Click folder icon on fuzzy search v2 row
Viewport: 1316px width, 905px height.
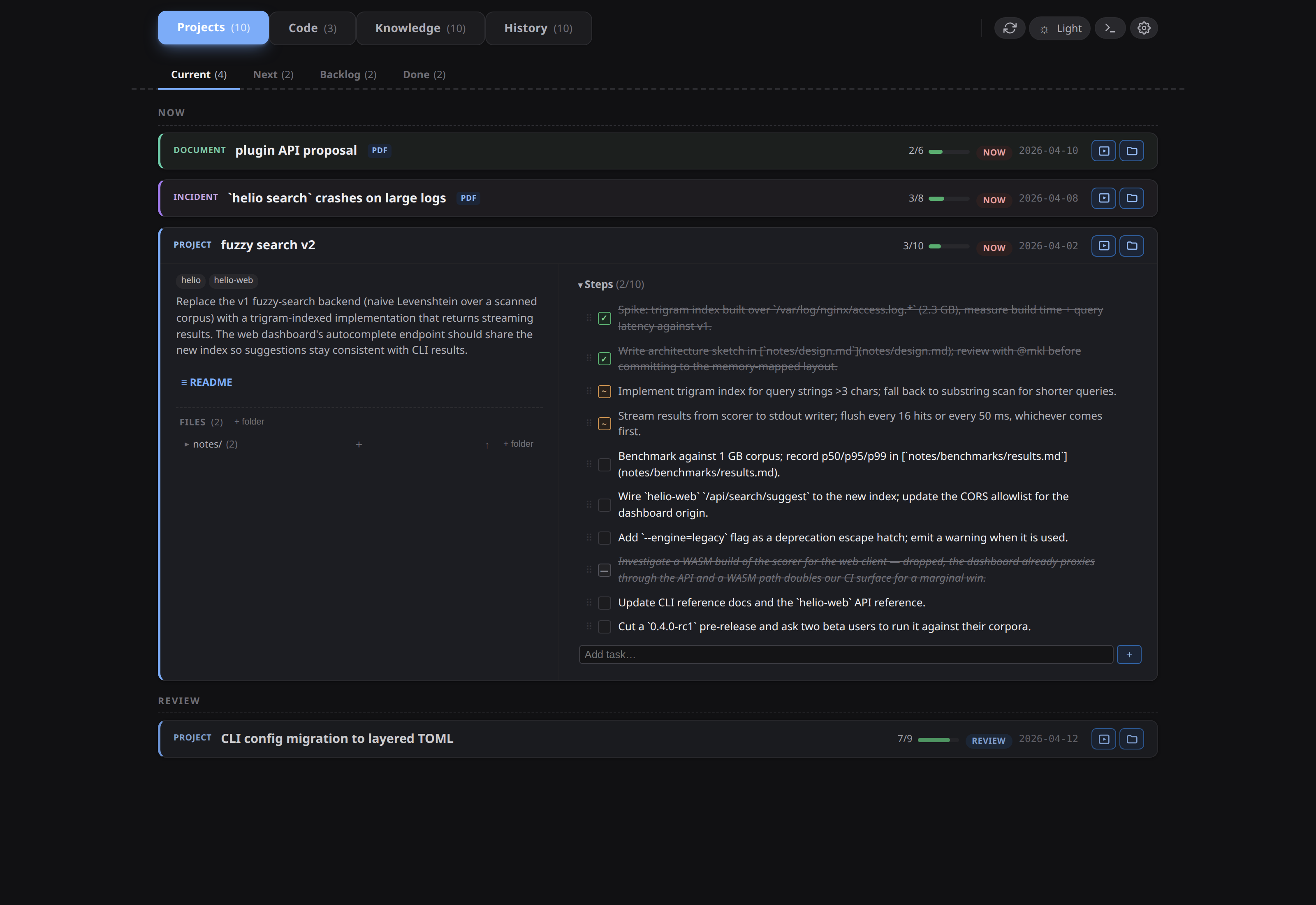1131,246
